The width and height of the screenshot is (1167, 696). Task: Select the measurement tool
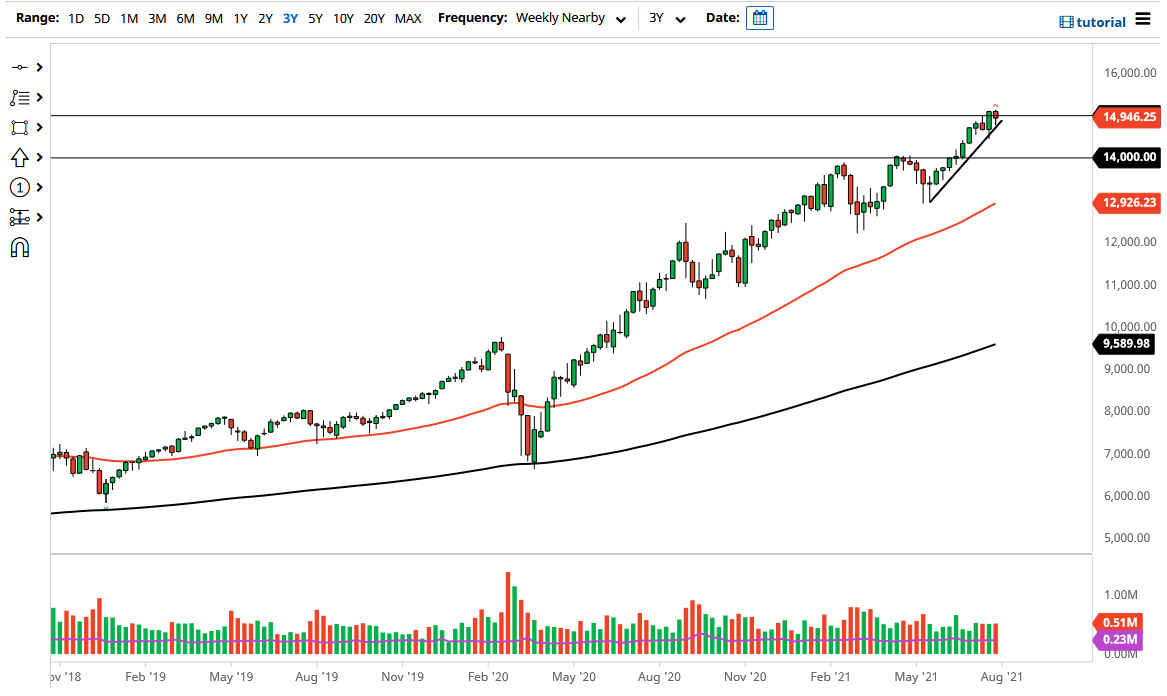click(x=20, y=217)
